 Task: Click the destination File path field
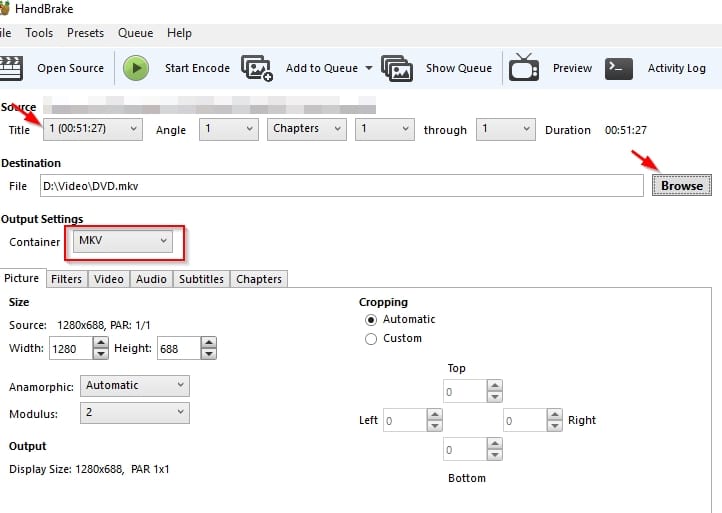pyautogui.click(x=342, y=186)
